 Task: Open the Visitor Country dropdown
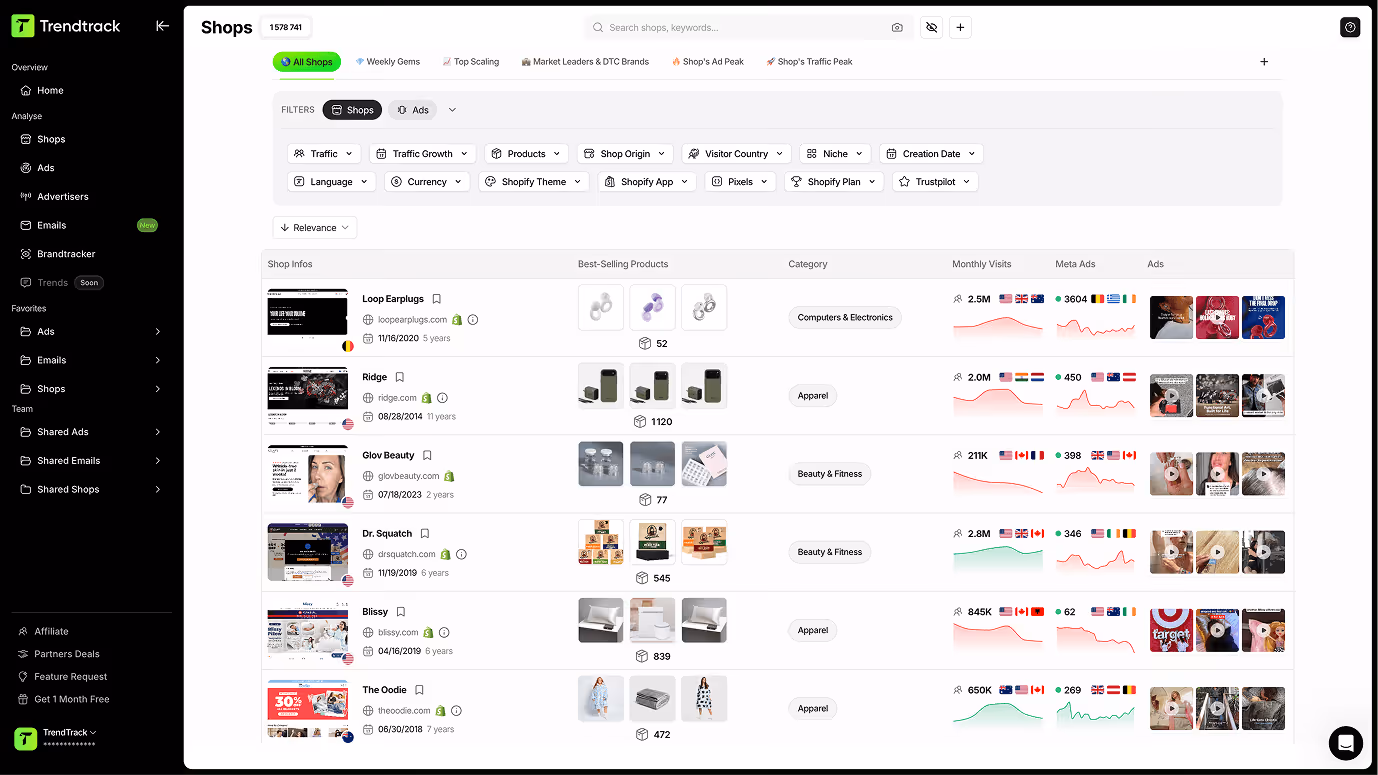click(x=736, y=154)
